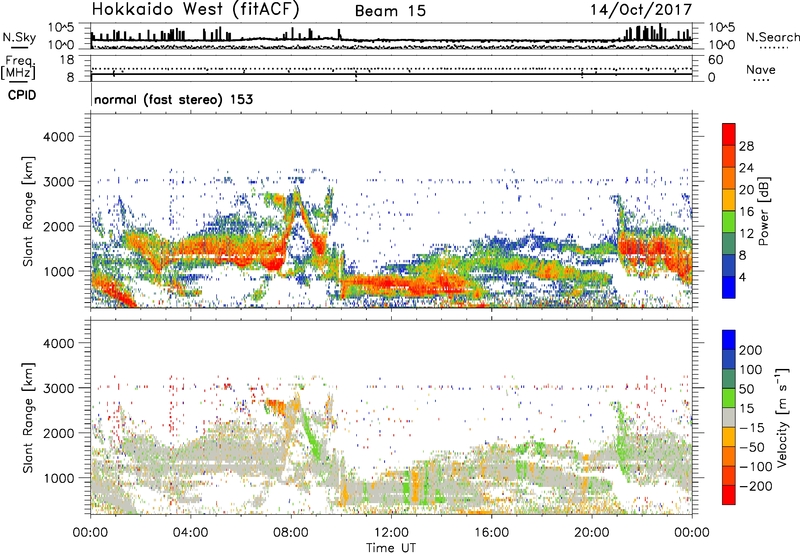This screenshot has width=800, height=554.
Task: Click the '200' tick on the velocity colorbar
Action: click(x=751, y=350)
